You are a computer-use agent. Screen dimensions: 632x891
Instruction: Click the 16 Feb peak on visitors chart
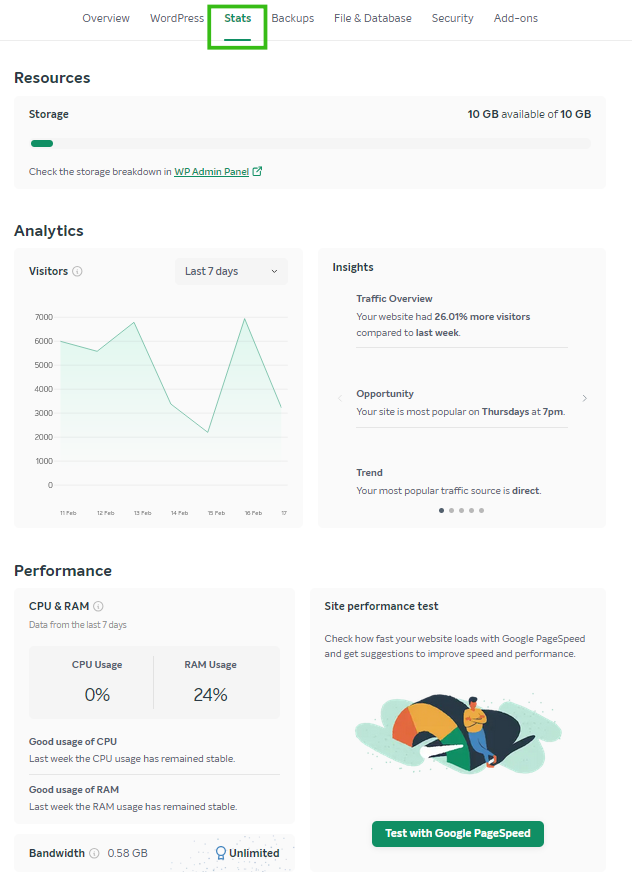(x=244, y=320)
